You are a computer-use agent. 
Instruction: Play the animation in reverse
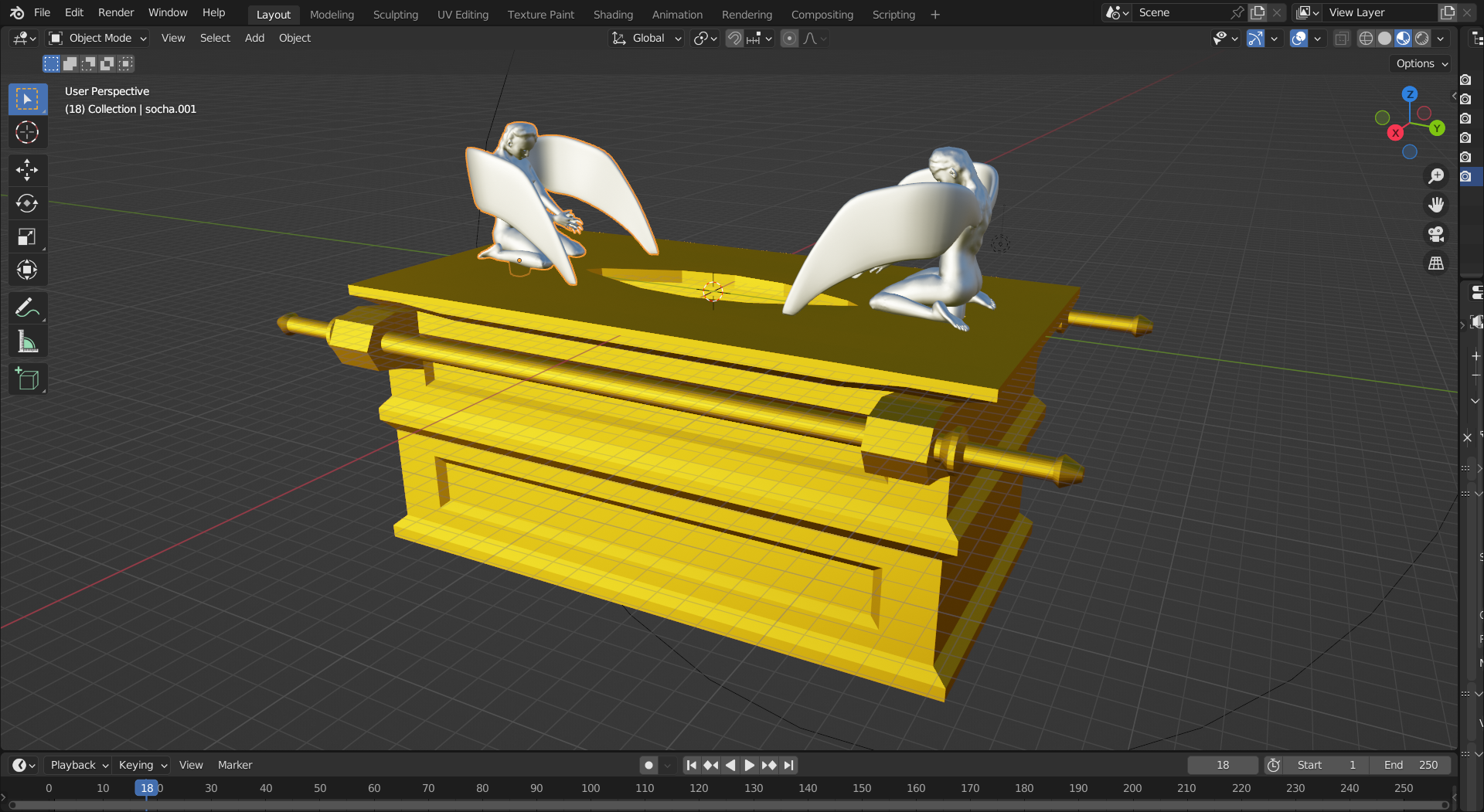coord(730,765)
